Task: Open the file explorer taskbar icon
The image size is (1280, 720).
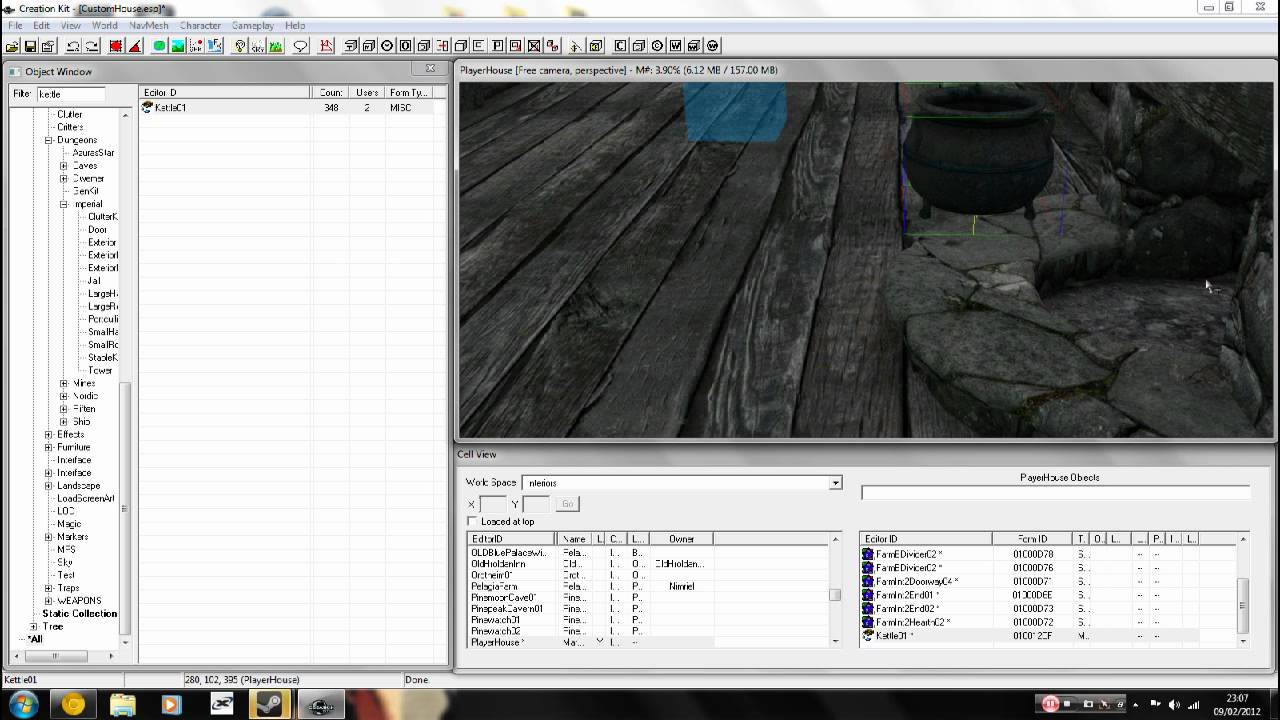Action: (122, 704)
